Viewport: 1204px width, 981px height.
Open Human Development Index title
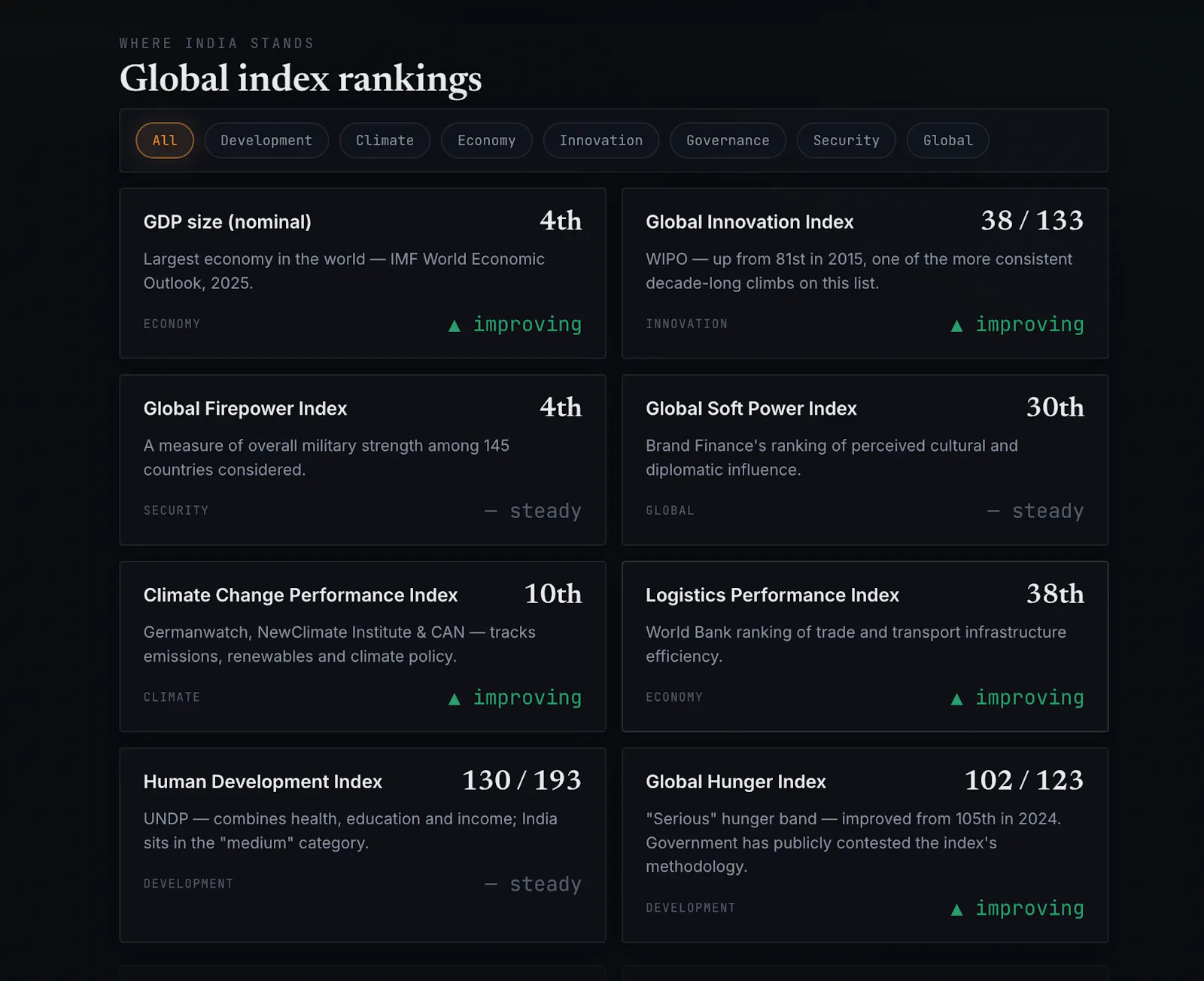click(x=263, y=782)
